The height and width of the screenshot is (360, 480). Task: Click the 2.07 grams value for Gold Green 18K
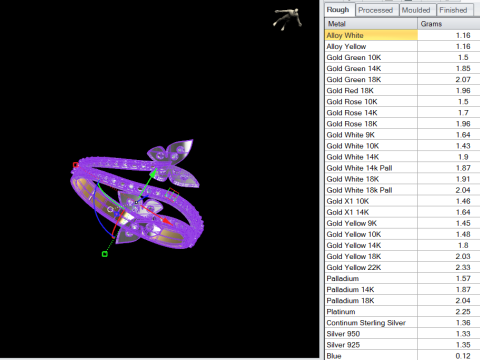[x=463, y=79]
